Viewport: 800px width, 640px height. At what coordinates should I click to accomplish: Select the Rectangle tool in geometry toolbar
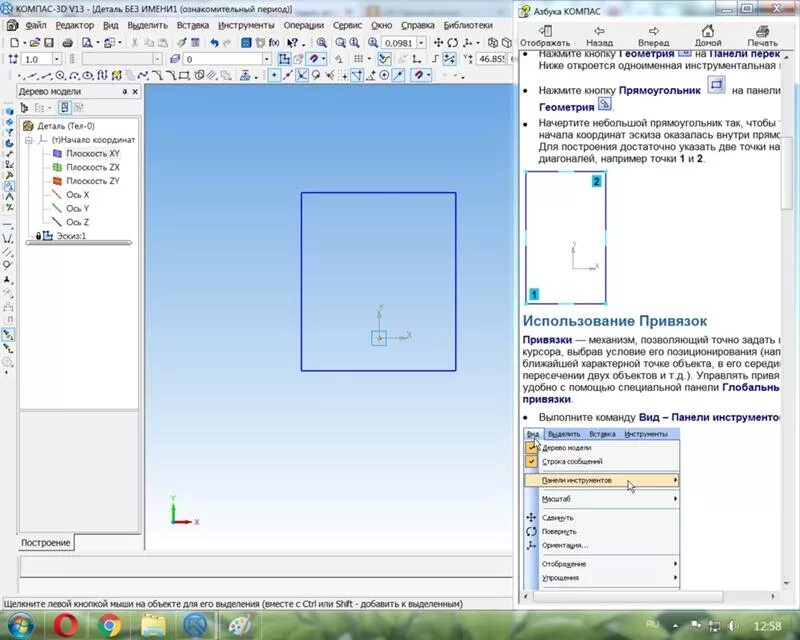[x=184, y=76]
